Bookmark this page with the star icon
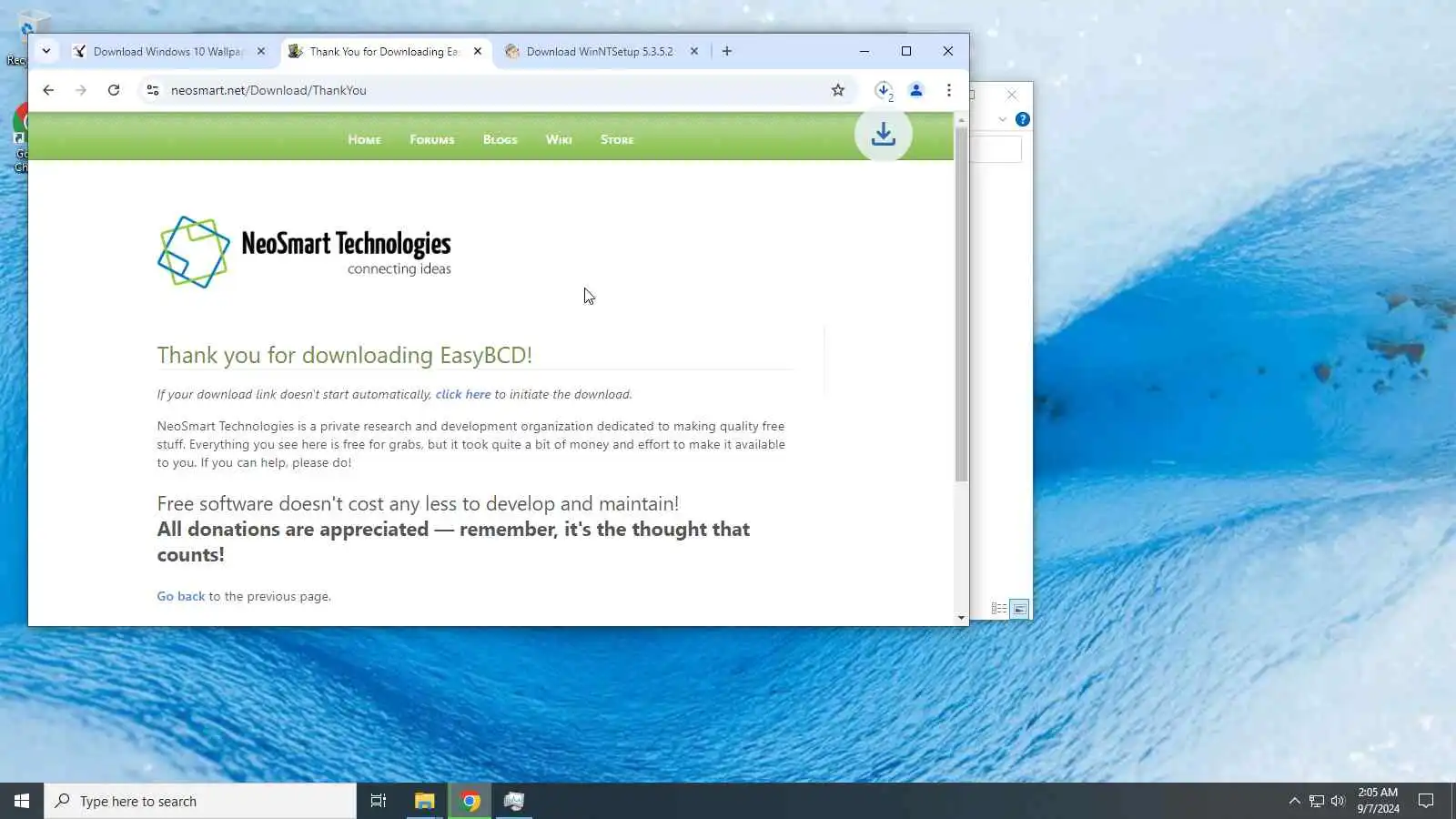1456x819 pixels. [838, 90]
